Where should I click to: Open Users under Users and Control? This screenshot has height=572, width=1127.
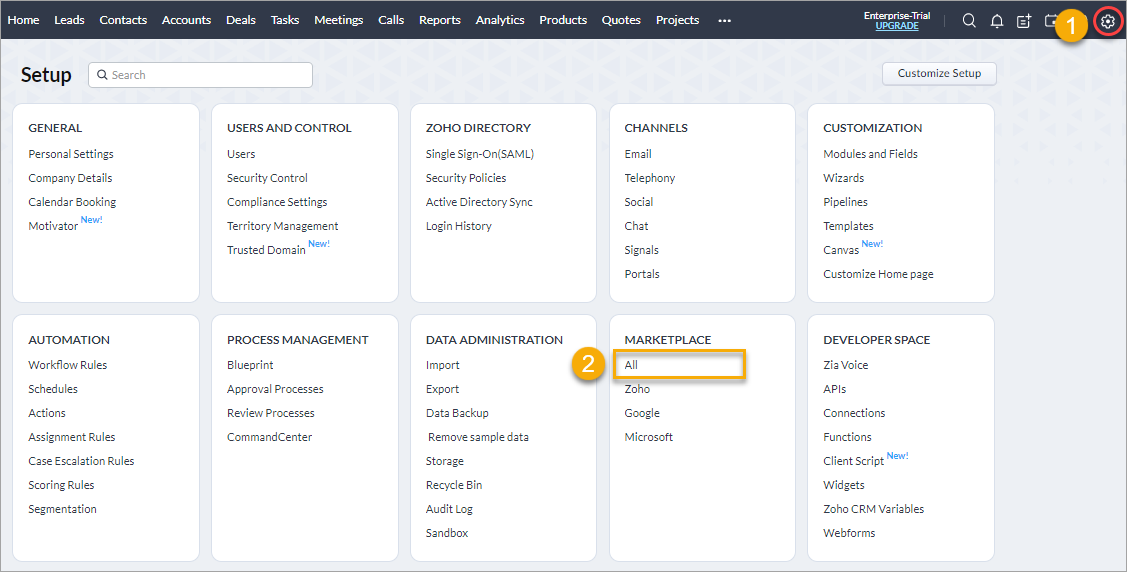click(x=241, y=154)
